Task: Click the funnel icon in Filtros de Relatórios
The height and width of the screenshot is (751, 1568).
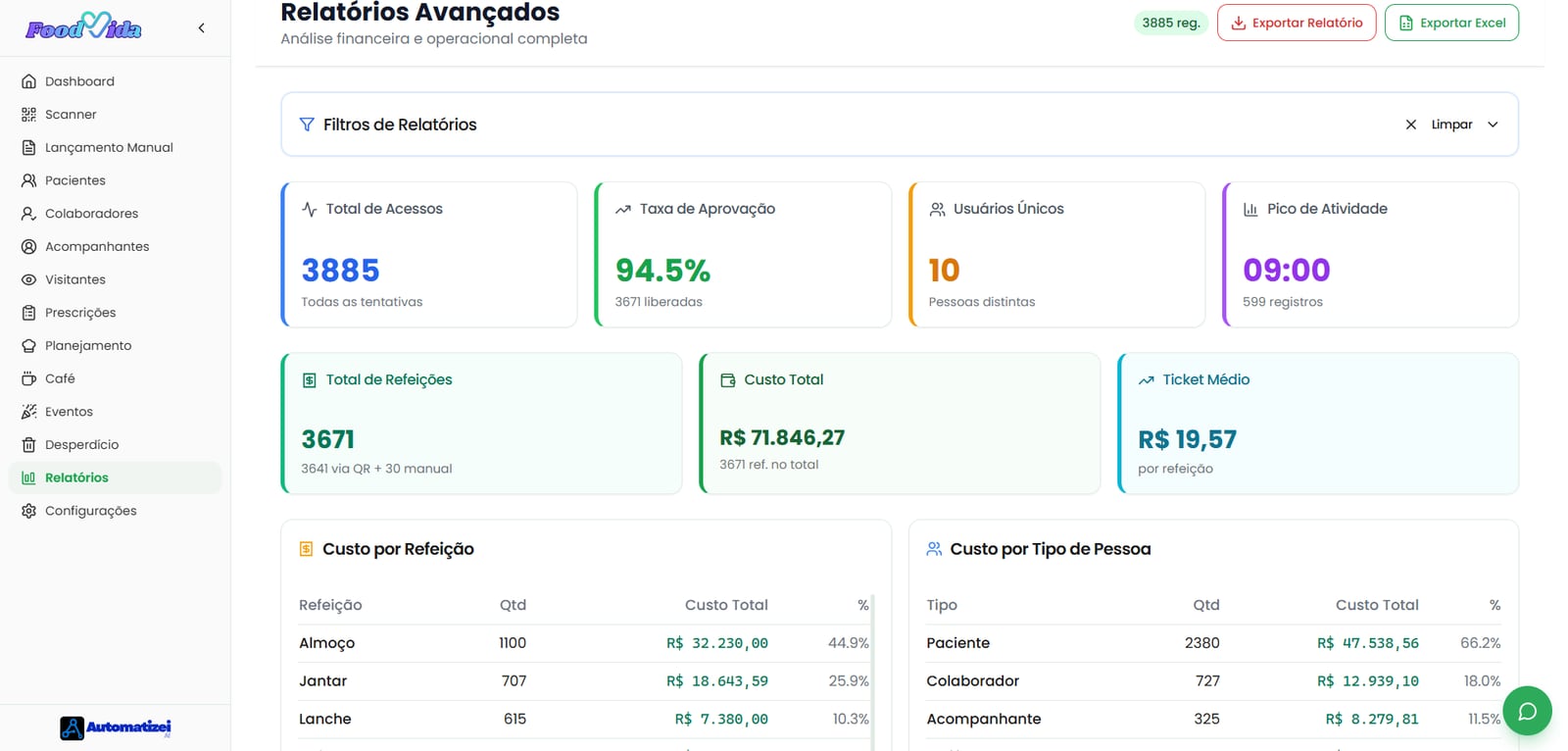Action: point(307,125)
